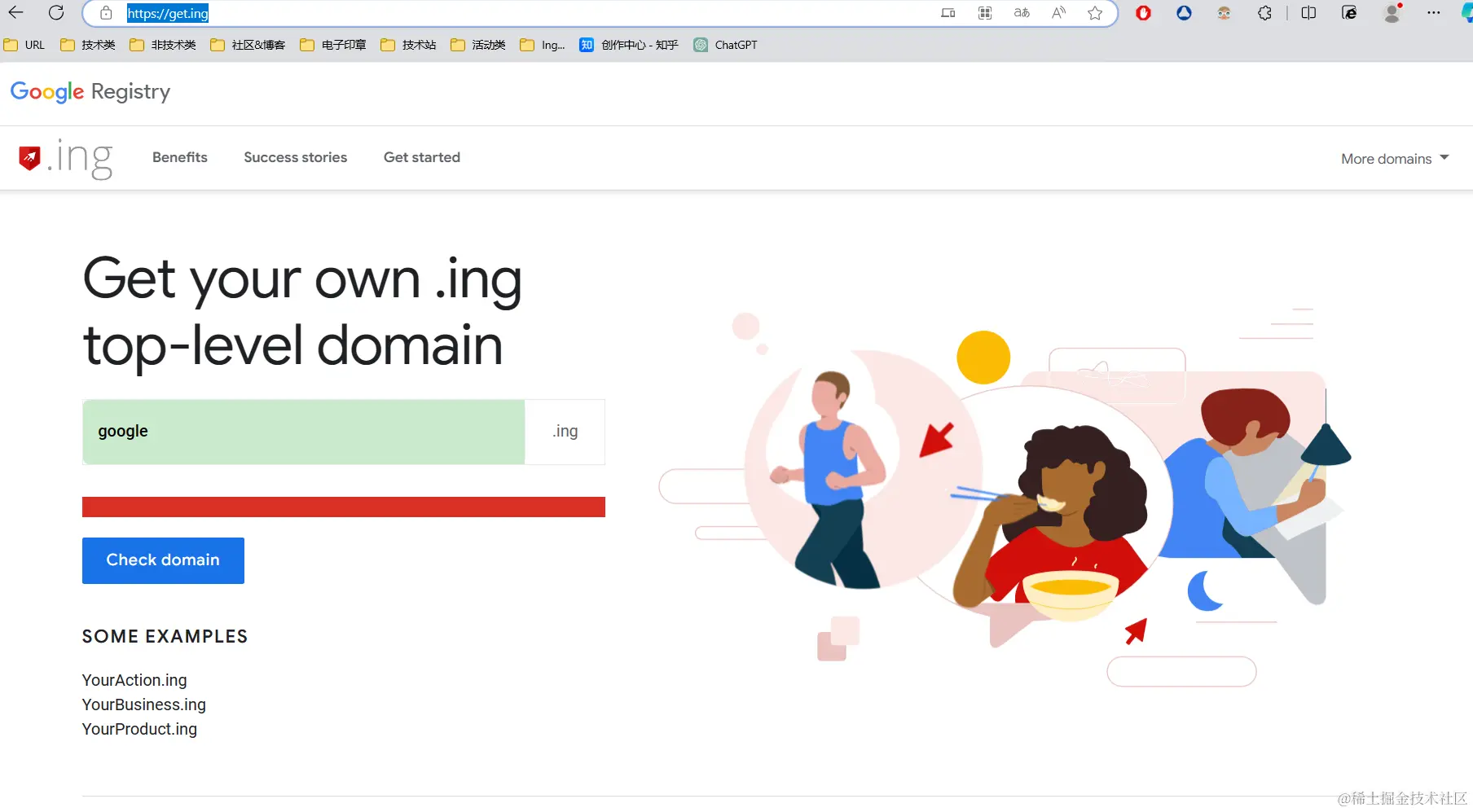This screenshot has height=812, width=1473.
Task: Open Internet Explorer mode icon
Action: coord(1349,13)
